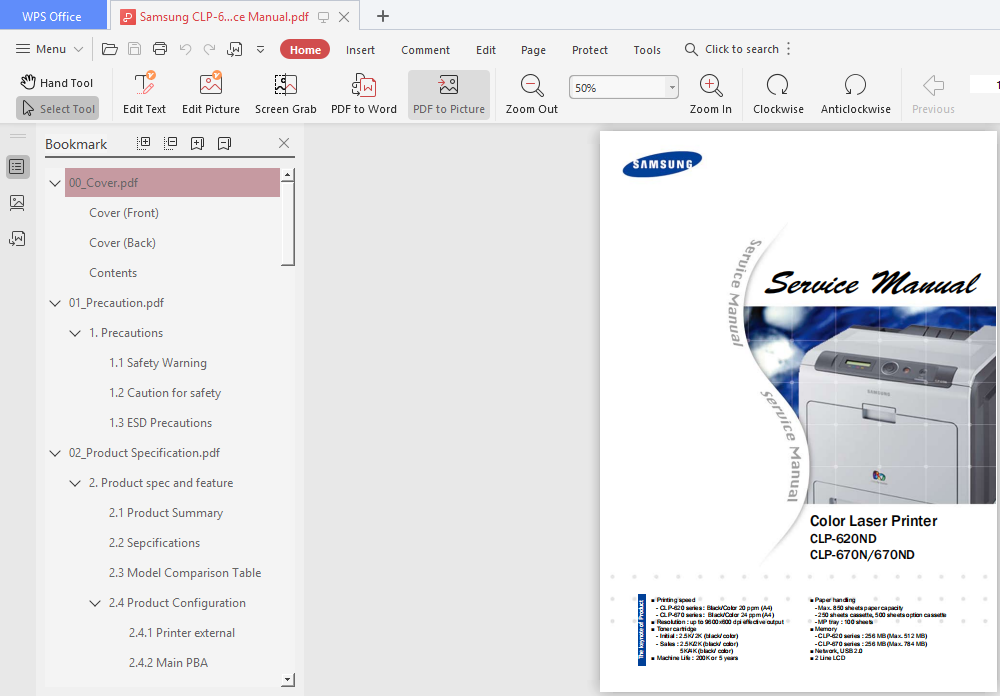Open the Comment tab
This screenshot has width=1000, height=696.
coord(425,50)
